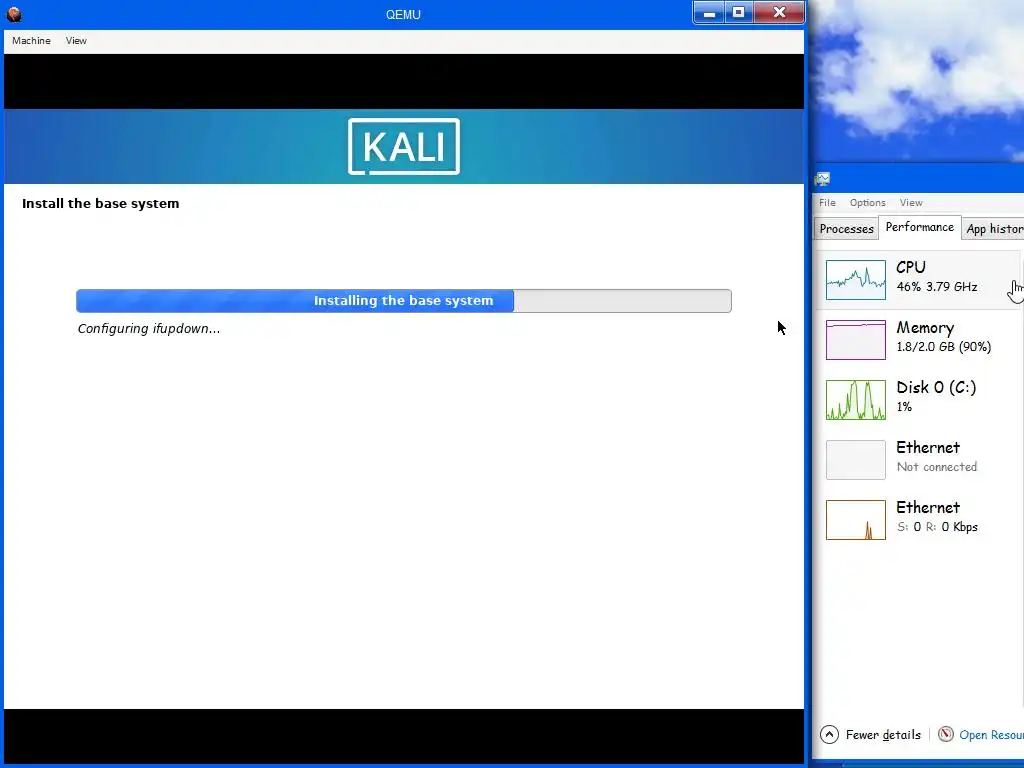Minimize the QEMU window
Viewport: 1024px width, 768px height.
tap(709, 12)
